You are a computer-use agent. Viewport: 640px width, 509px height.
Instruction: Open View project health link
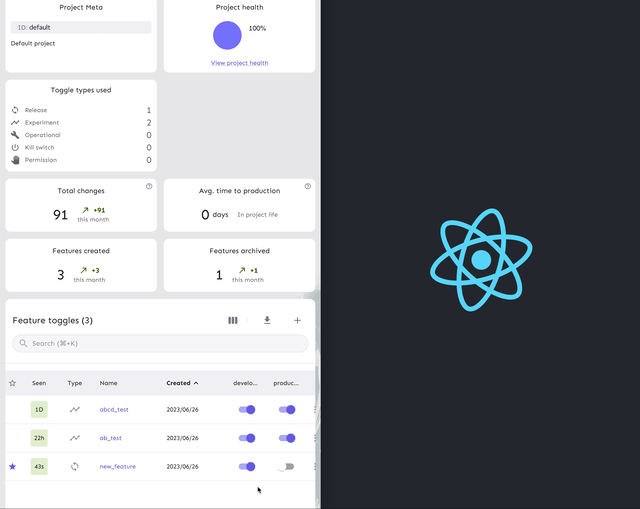coord(240,63)
